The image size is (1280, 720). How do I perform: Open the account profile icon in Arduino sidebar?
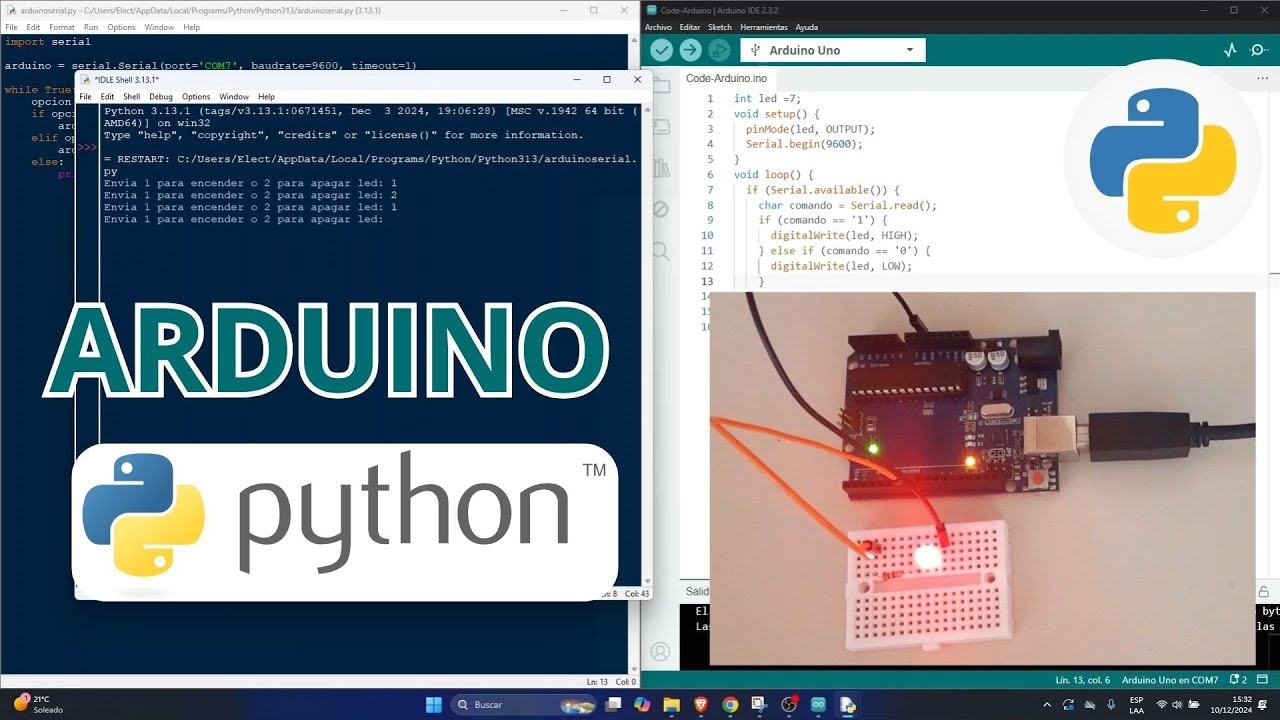coord(660,651)
